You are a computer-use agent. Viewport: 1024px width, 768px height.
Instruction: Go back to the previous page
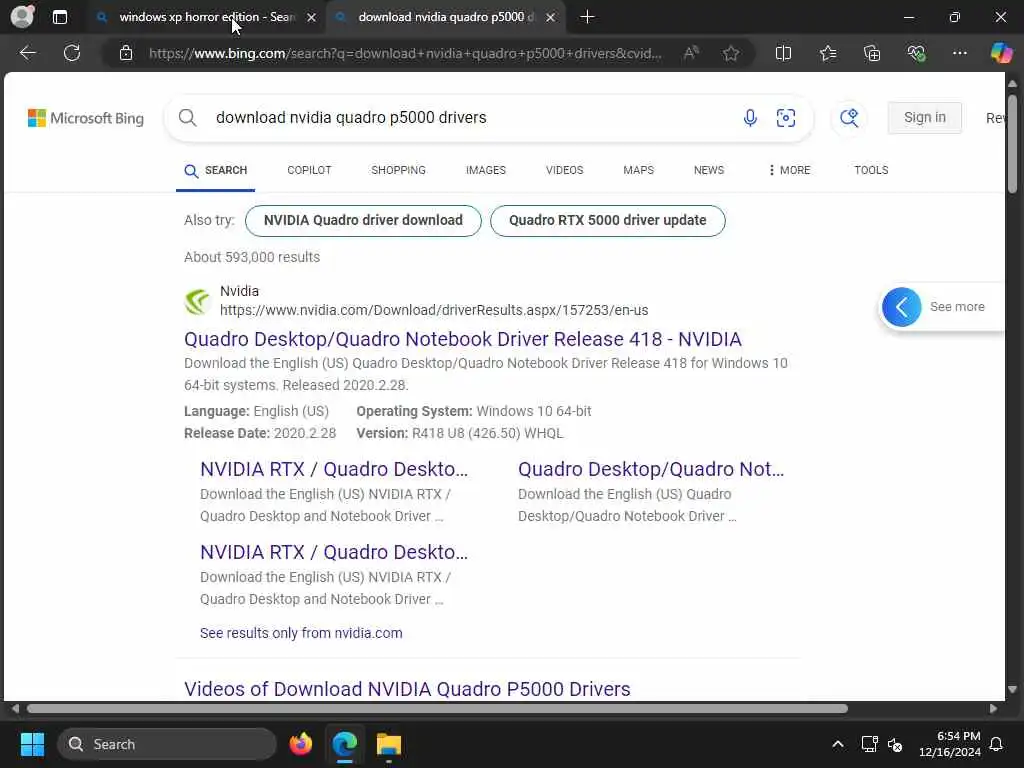coord(27,53)
